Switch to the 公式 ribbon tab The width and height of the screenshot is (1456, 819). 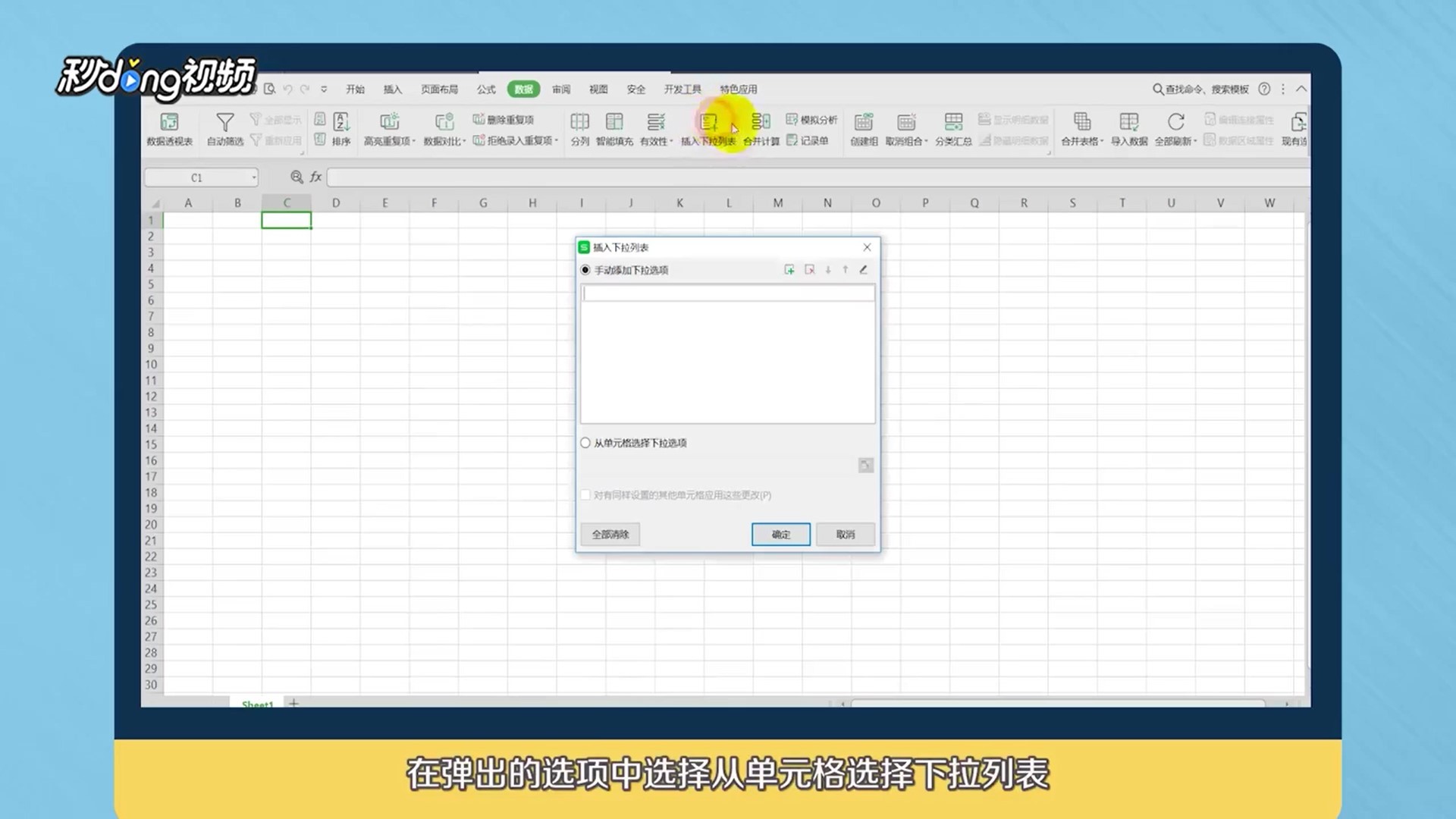[x=486, y=89]
